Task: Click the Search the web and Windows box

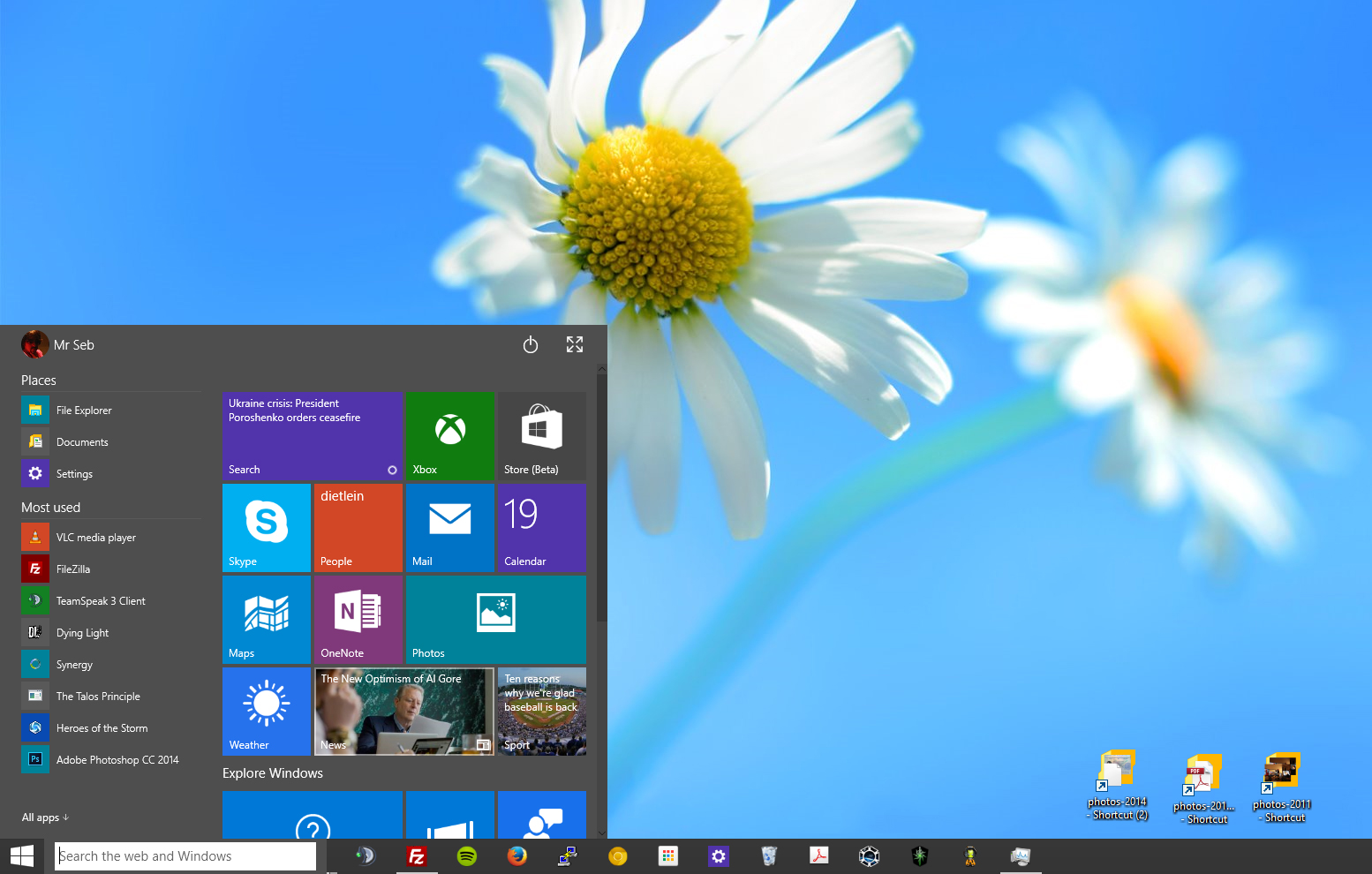Action: 185,856
